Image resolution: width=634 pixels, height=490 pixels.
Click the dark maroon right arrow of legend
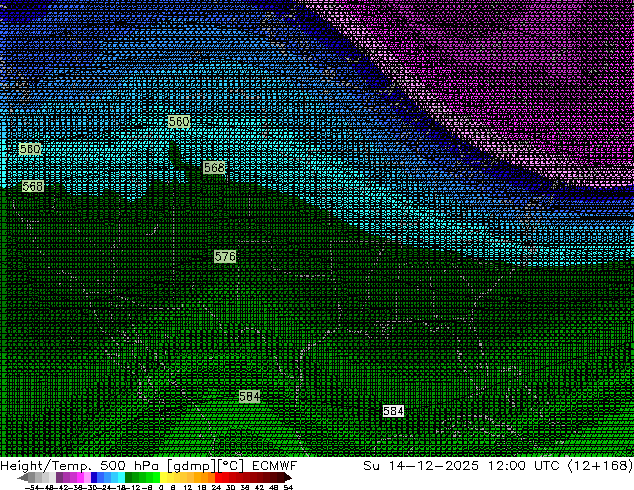288,477
